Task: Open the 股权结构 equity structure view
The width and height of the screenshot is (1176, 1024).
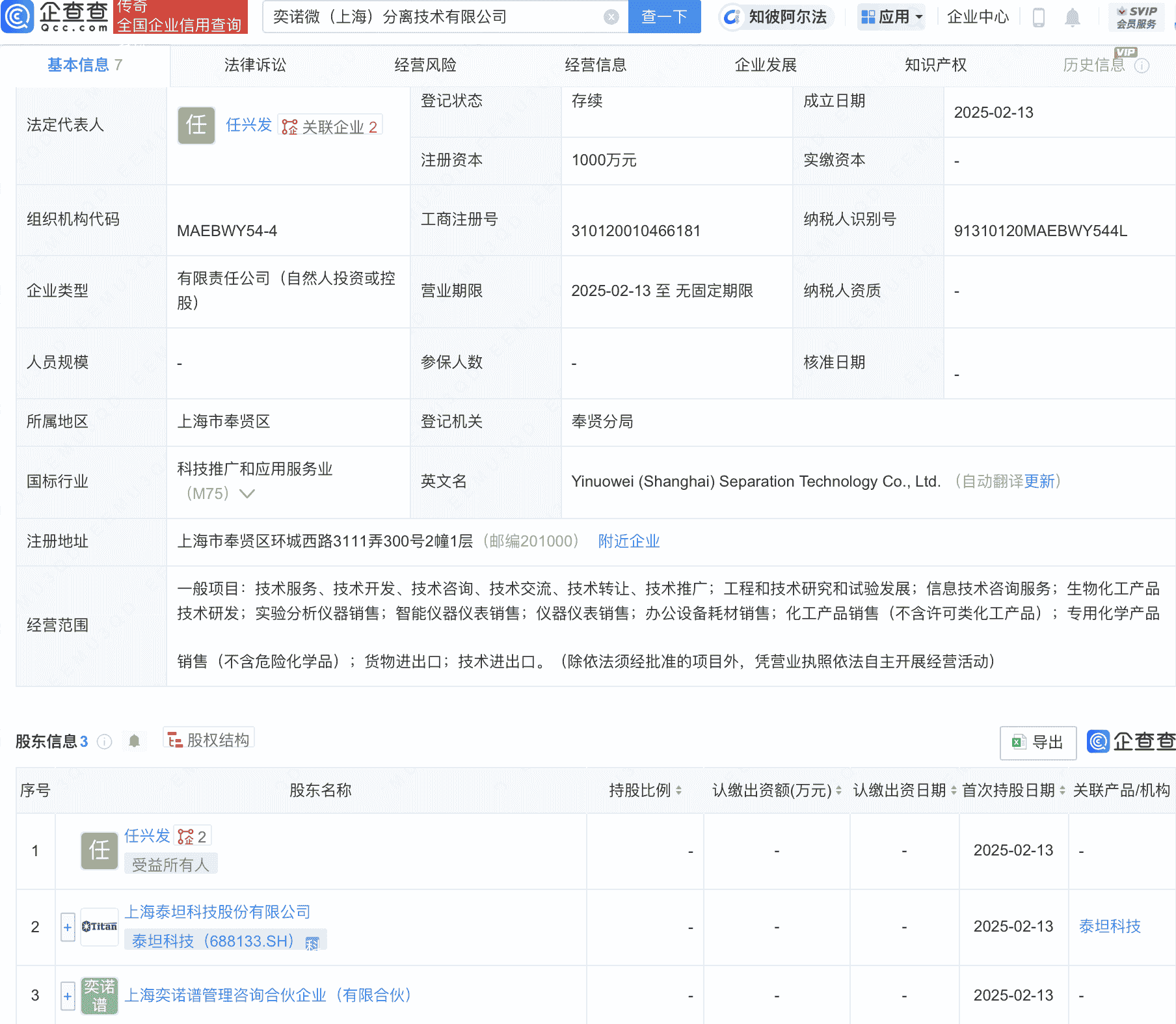Action: 208,740
